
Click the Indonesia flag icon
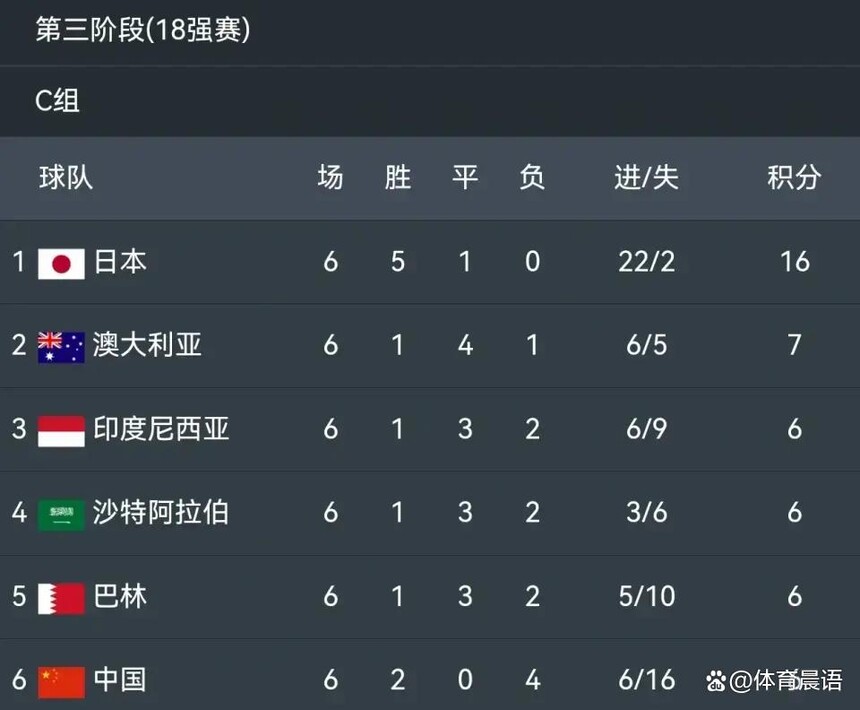[x=61, y=431]
